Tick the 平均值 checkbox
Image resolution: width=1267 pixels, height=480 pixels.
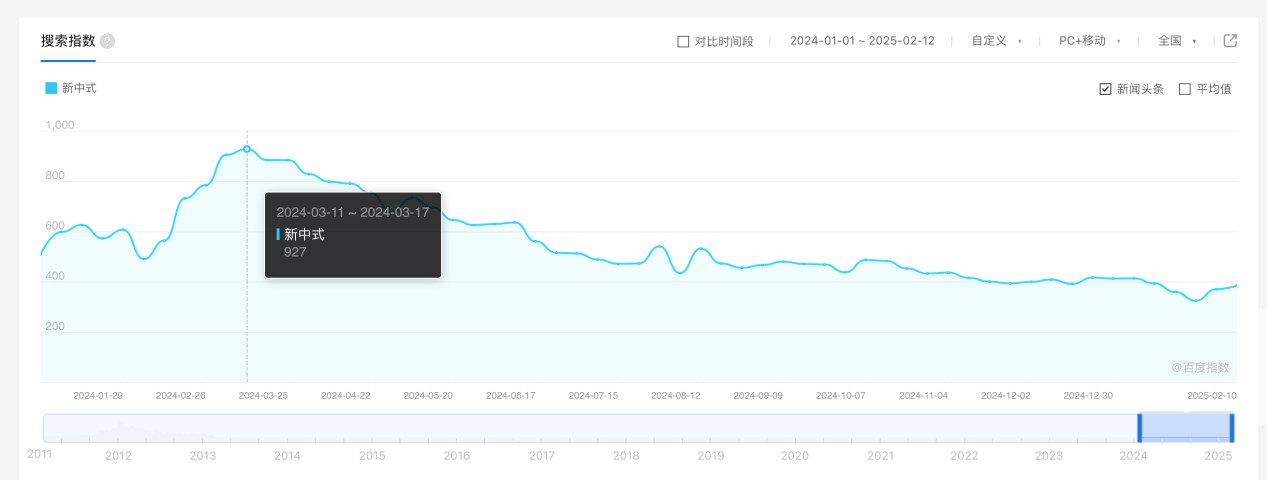pyautogui.click(x=1185, y=89)
